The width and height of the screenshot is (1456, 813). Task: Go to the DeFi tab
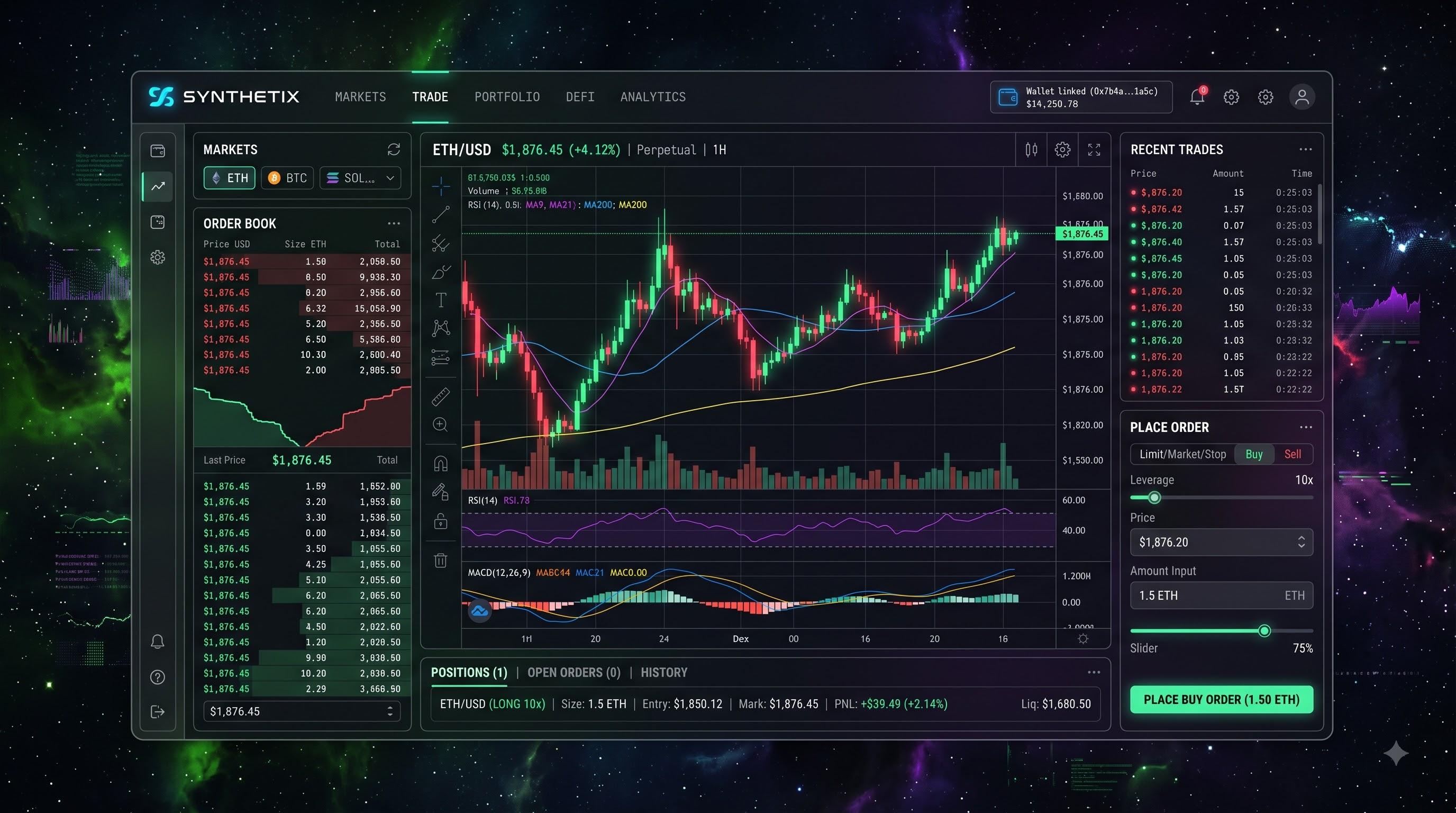pos(580,97)
